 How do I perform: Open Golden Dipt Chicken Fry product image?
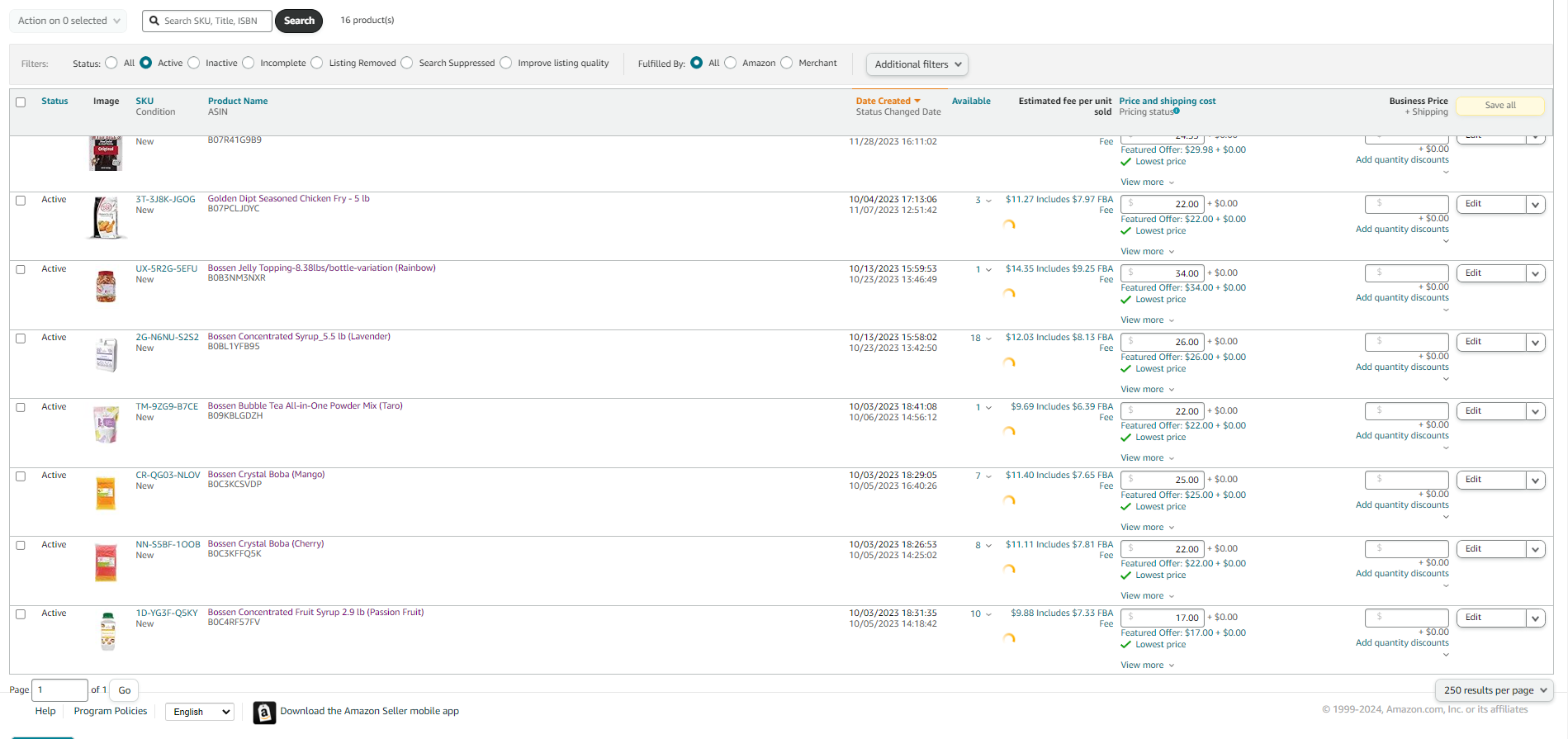pos(107,218)
